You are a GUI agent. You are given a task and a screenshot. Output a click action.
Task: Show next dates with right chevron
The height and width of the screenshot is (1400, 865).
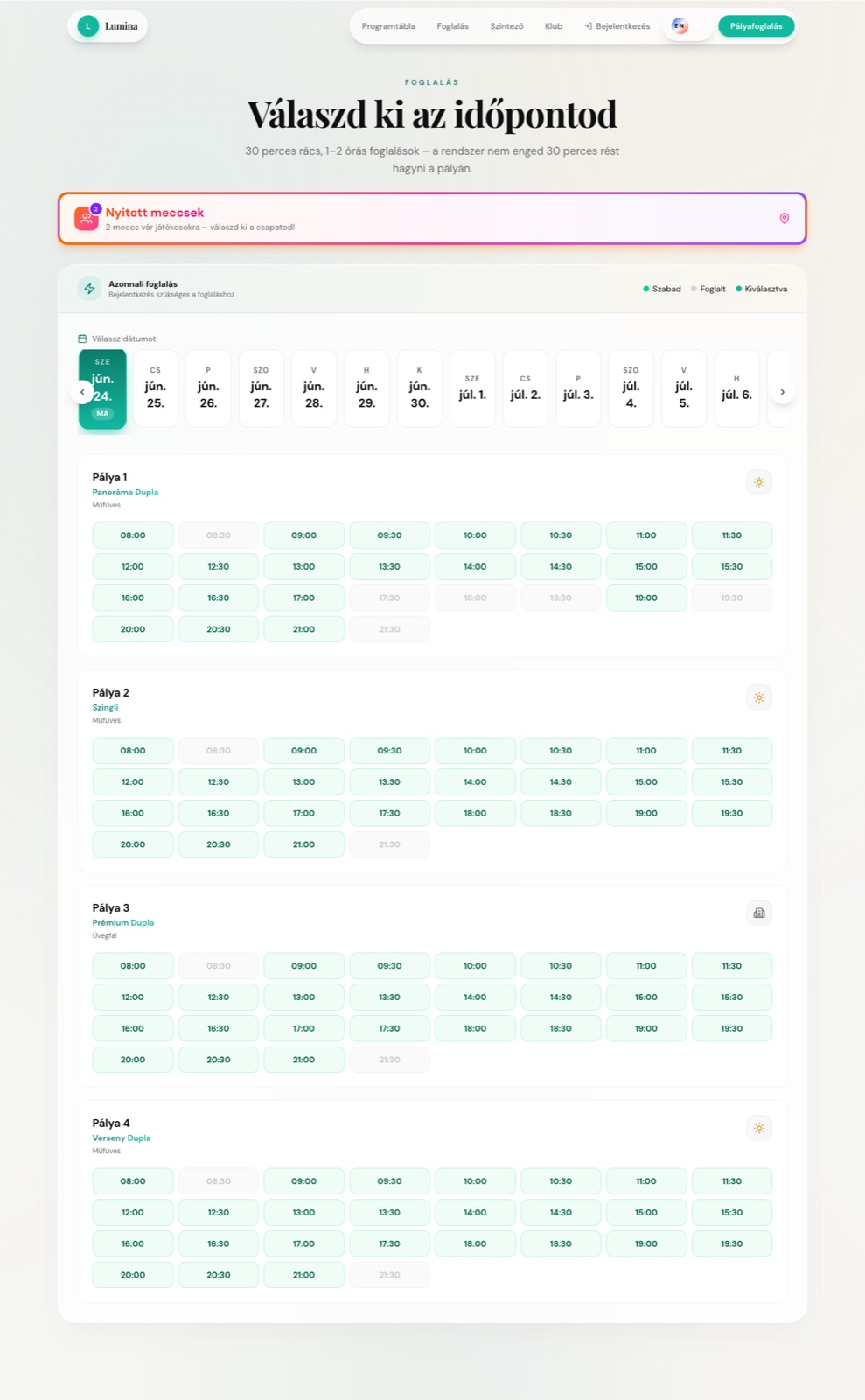[783, 392]
